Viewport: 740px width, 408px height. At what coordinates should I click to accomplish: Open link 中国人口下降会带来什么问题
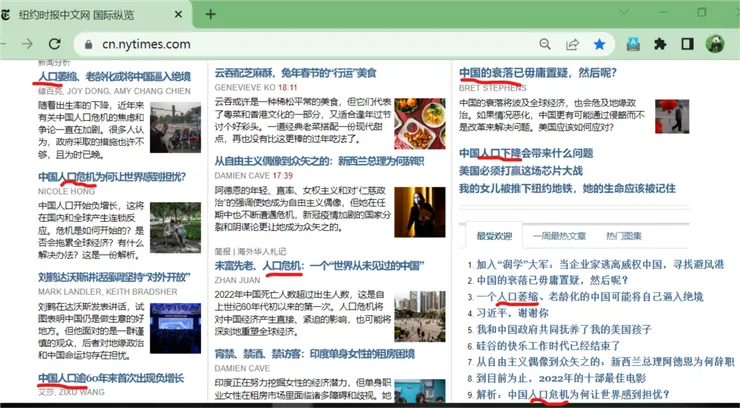[526, 153]
